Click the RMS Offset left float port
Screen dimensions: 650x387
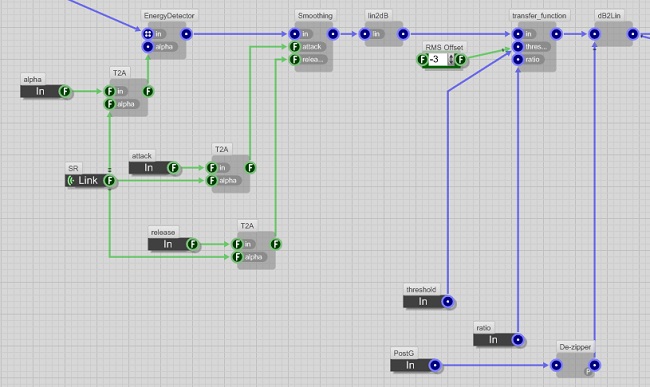click(422, 60)
